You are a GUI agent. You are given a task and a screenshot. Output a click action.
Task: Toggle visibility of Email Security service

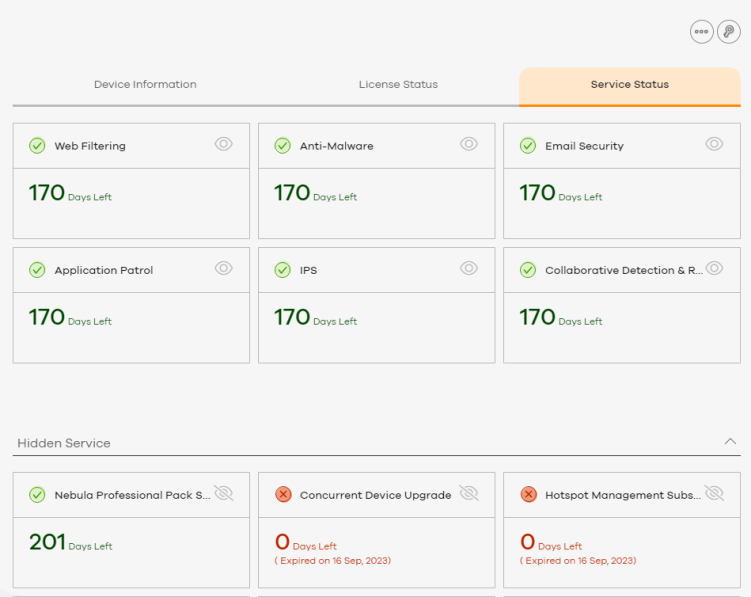point(714,144)
